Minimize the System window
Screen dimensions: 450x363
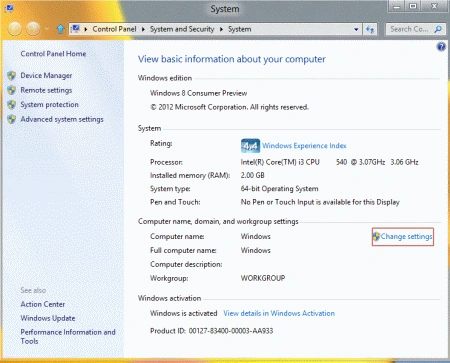click(396, 7)
